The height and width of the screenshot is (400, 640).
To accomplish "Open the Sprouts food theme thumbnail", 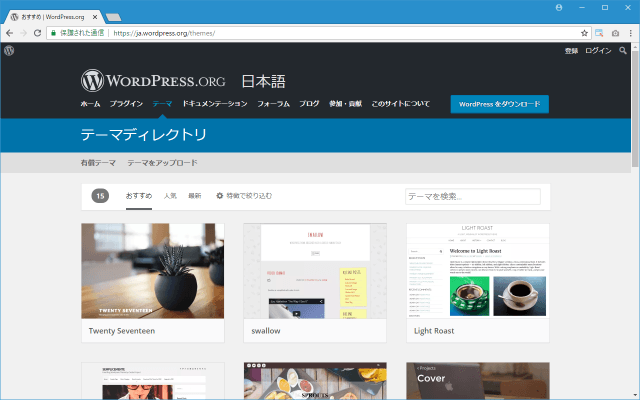I will pyautogui.click(x=315, y=381).
